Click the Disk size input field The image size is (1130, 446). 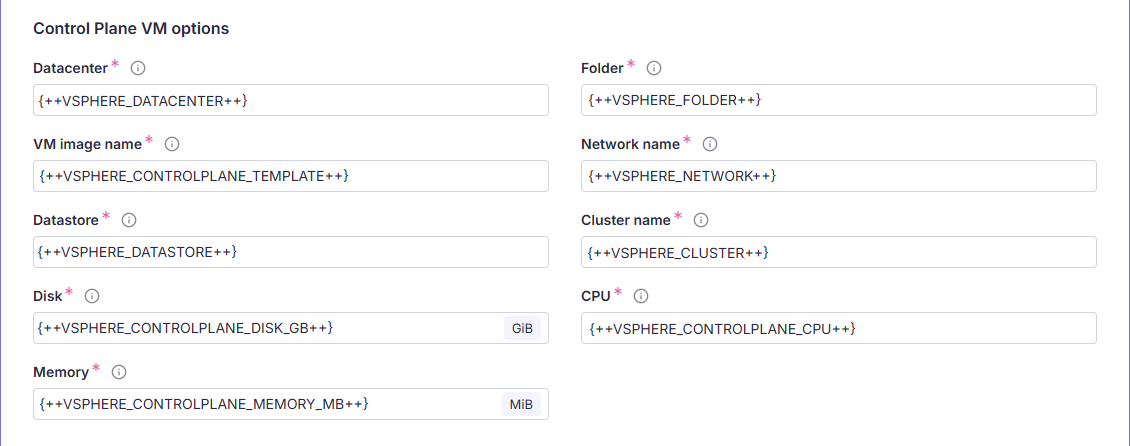[265, 328]
